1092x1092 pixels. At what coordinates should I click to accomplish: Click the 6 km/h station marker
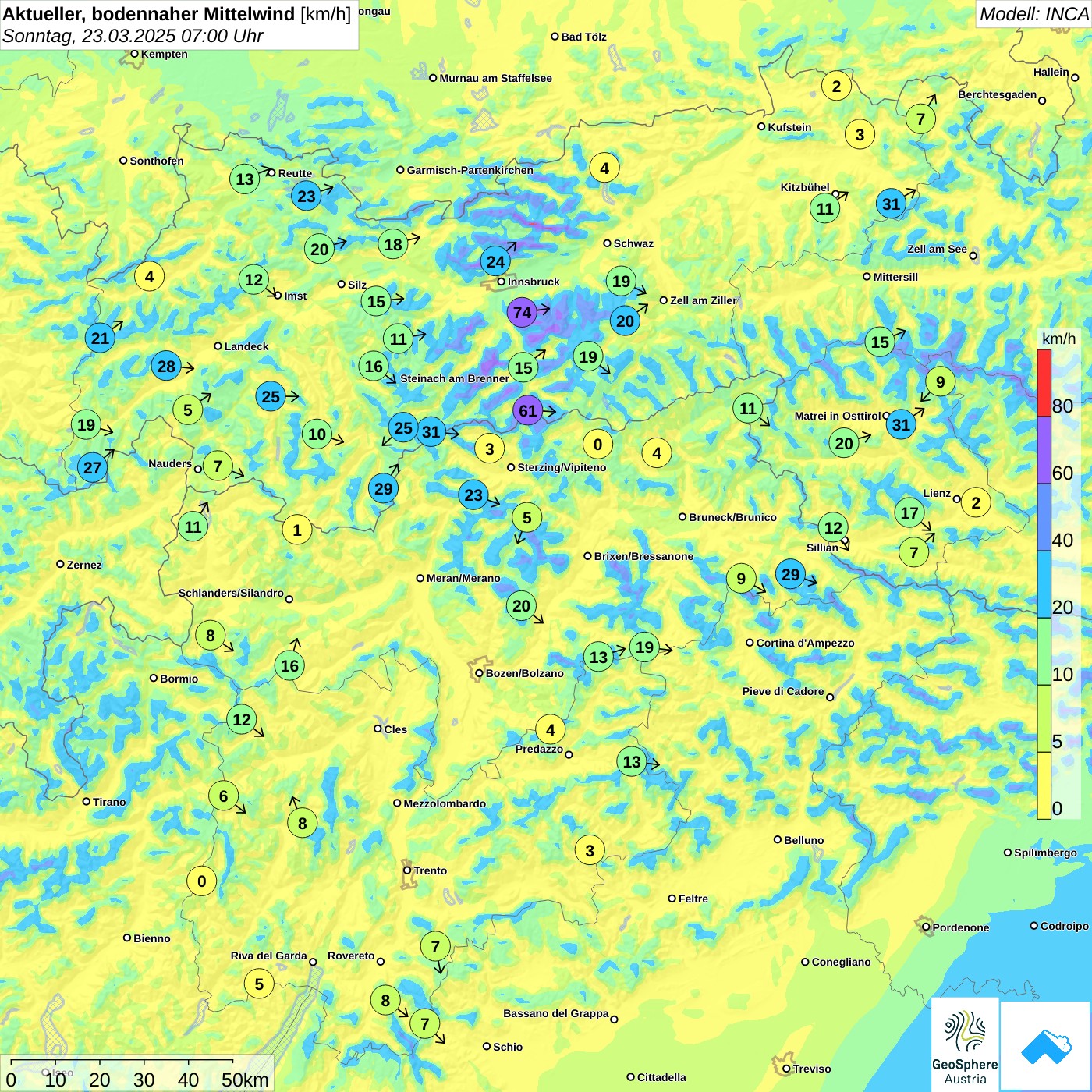(x=223, y=796)
